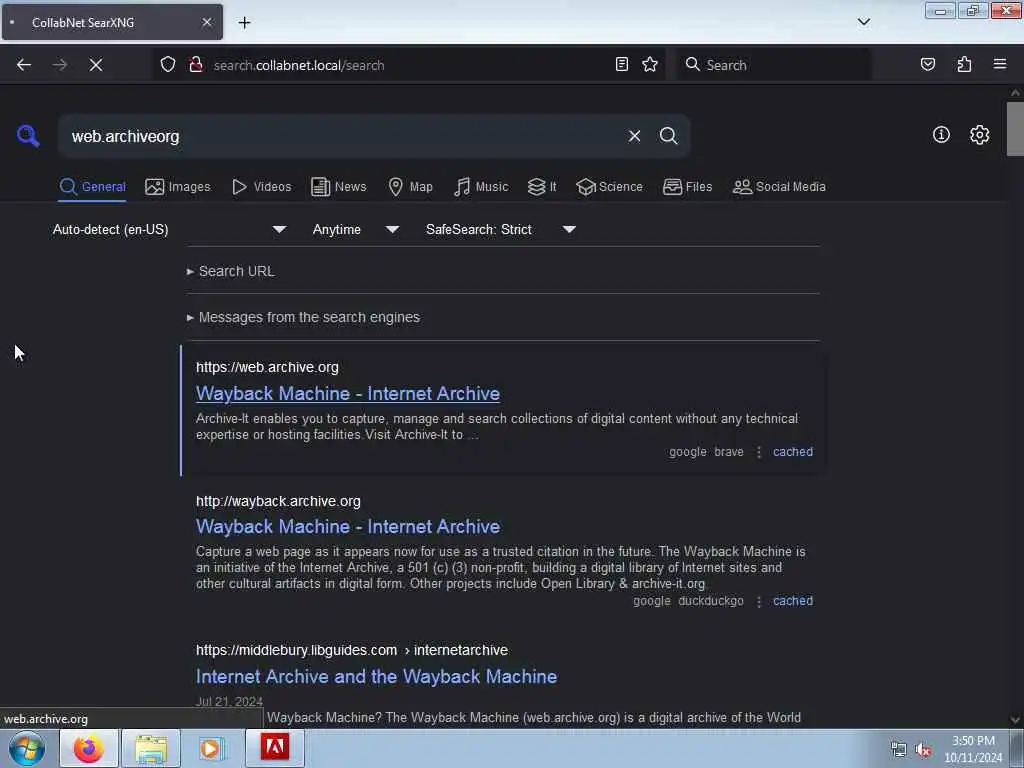Open the first Wayback Machine - Internet Archive link

click(348, 394)
